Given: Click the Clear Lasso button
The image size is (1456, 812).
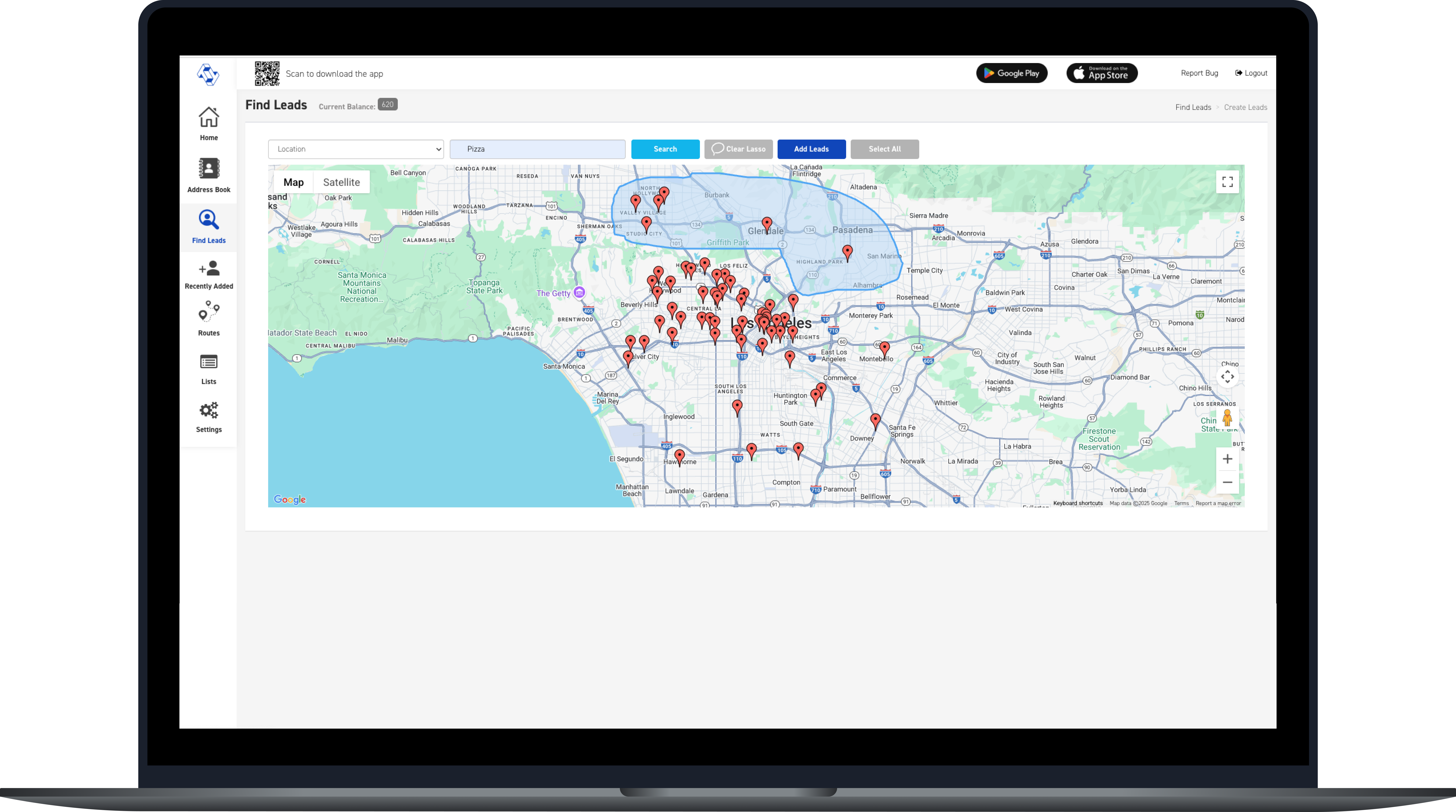Looking at the screenshot, I should pyautogui.click(x=738, y=149).
